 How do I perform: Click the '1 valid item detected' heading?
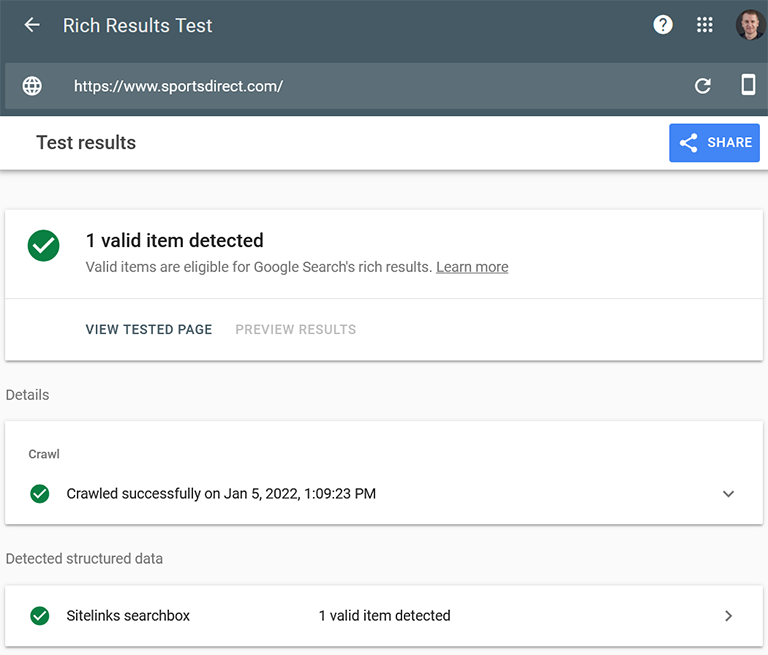click(174, 241)
